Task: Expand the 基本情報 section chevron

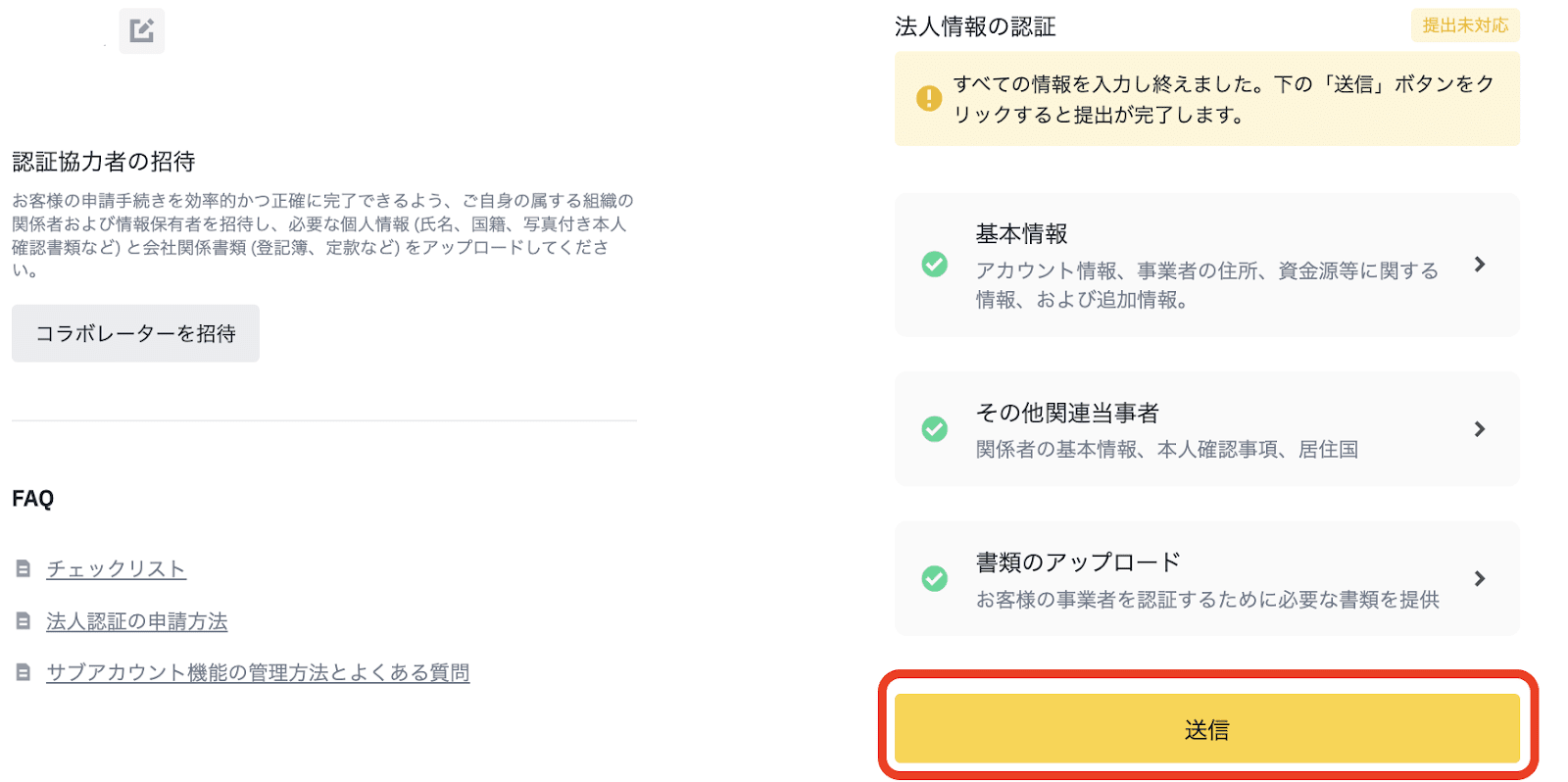Action: tap(1480, 265)
